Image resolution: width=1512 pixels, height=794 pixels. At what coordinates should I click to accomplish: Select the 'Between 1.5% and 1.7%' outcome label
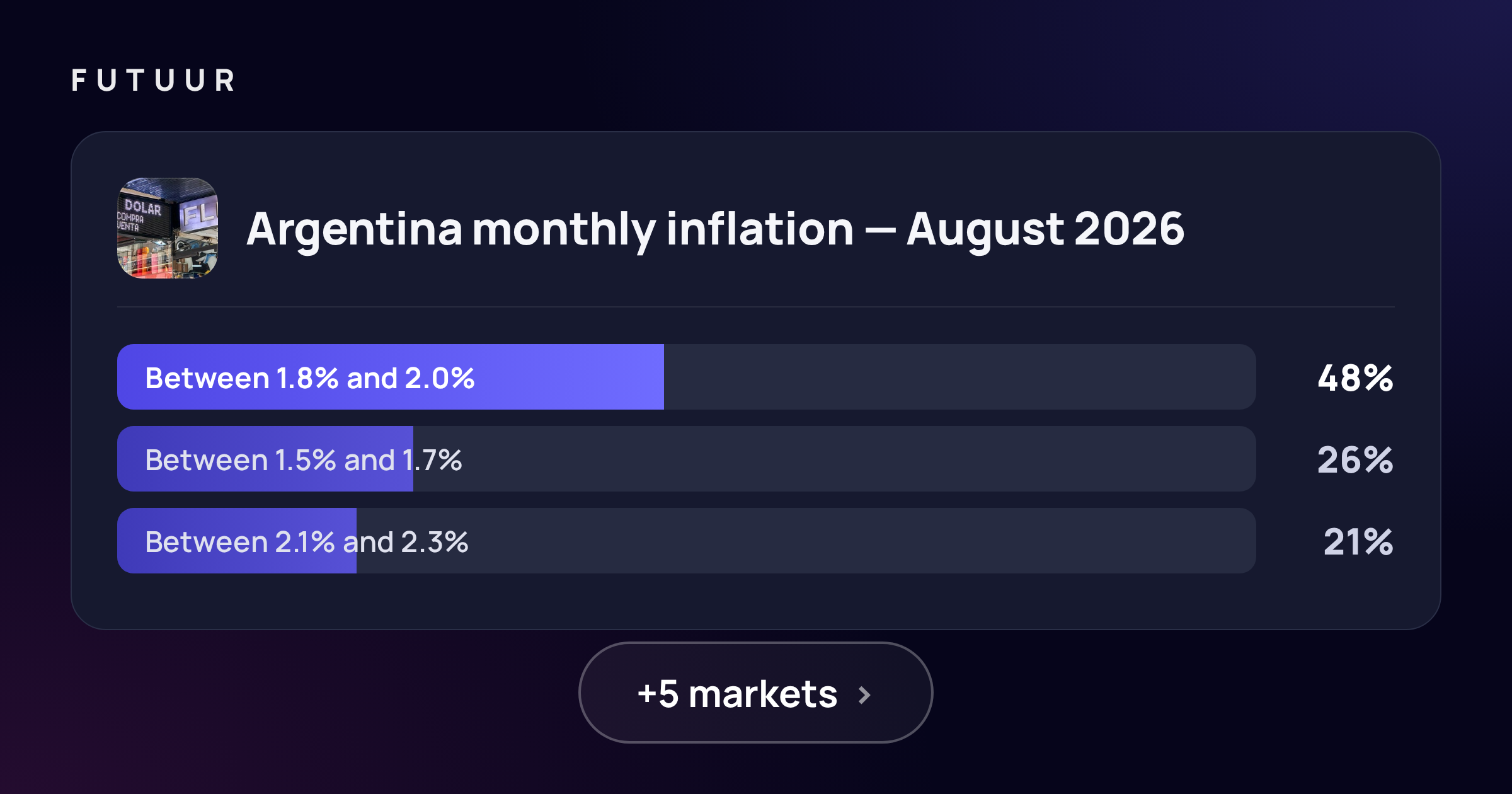[303, 459]
